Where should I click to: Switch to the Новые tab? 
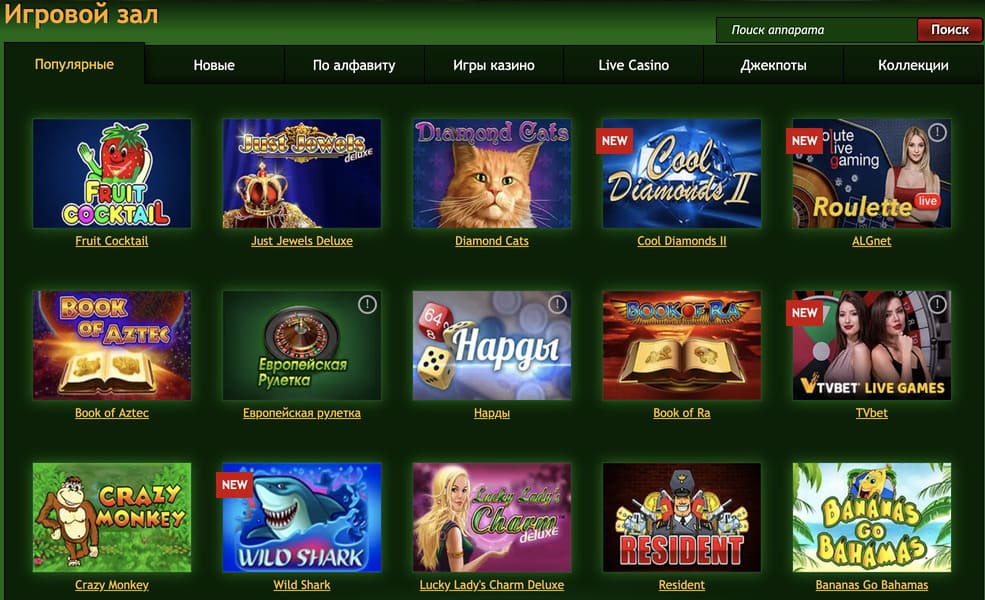coord(214,65)
